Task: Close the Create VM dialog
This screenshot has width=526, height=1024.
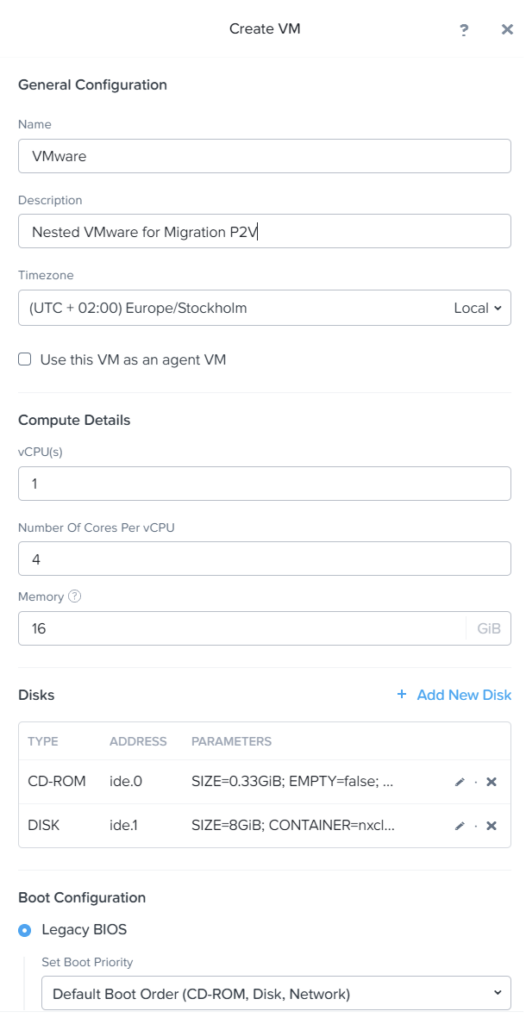Action: click(507, 29)
